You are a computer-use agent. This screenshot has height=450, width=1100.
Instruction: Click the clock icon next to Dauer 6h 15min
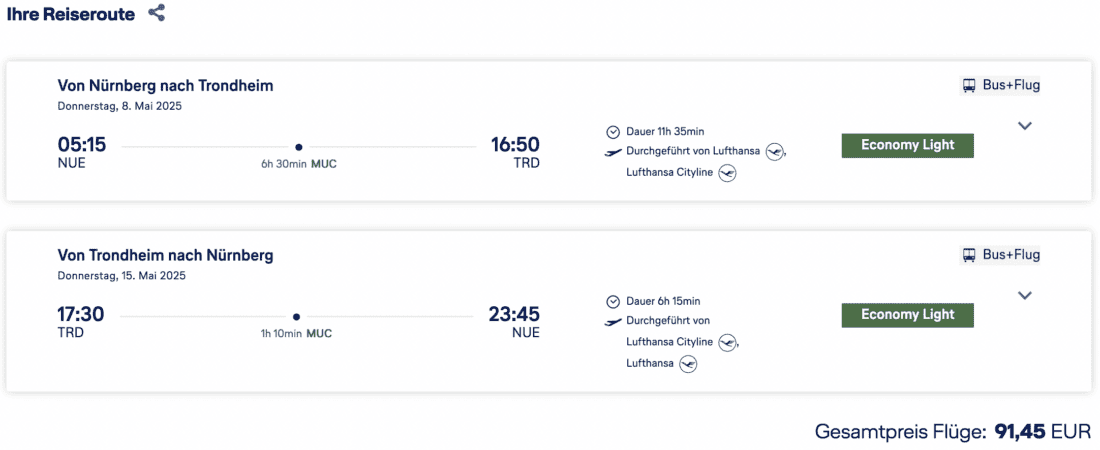click(613, 301)
